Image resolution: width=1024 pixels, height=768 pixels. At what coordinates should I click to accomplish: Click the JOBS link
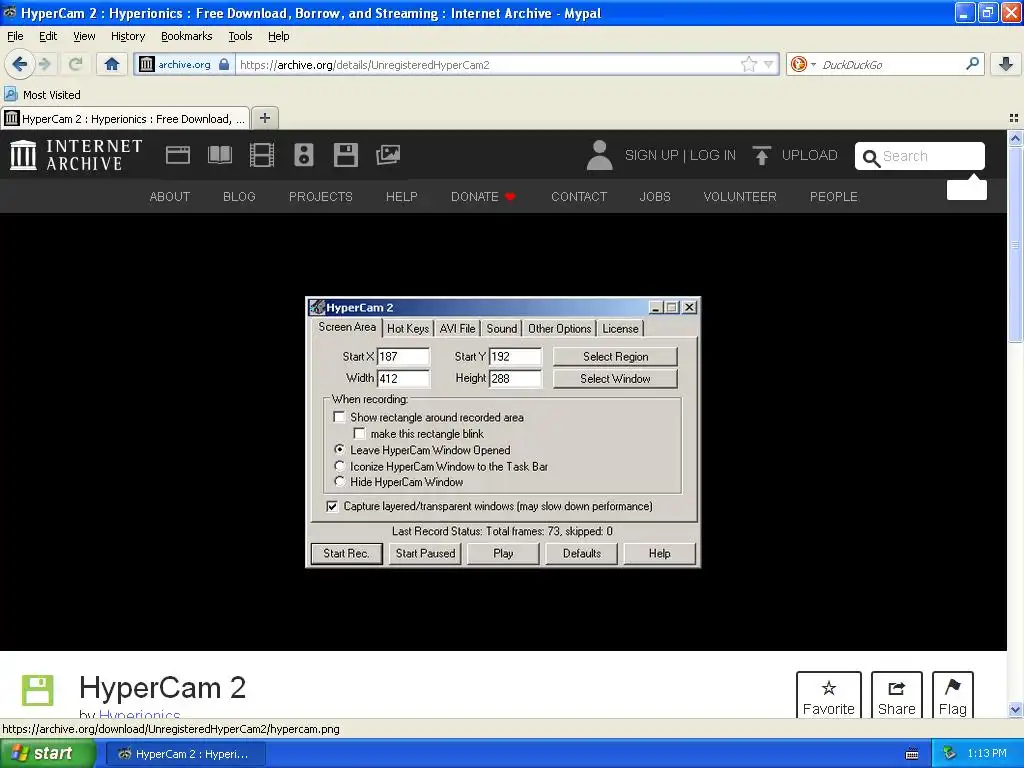(x=655, y=197)
